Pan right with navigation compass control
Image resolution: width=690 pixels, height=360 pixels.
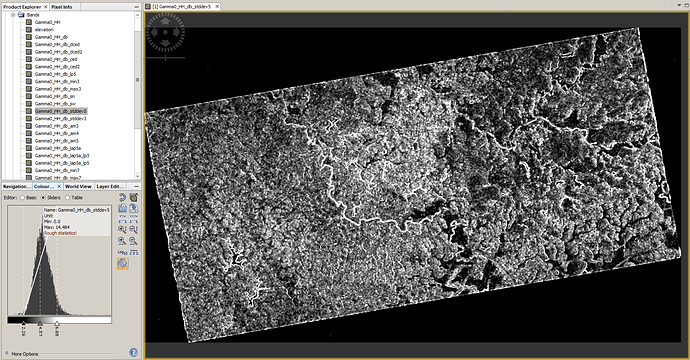click(x=177, y=32)
